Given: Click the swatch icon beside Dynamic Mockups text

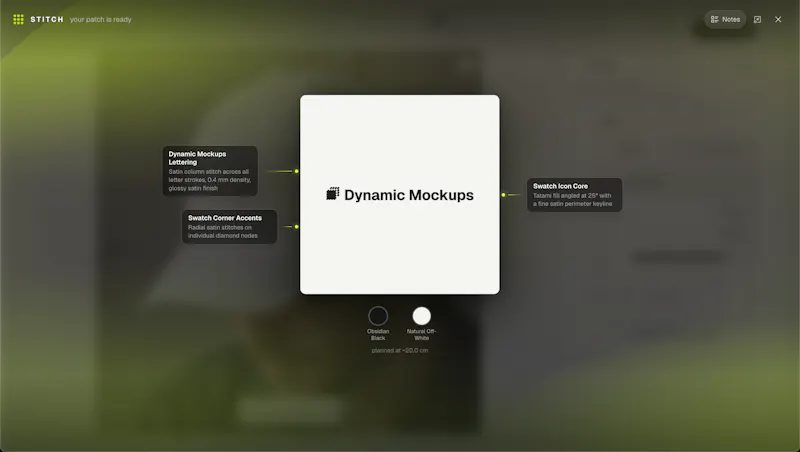Looking at the screenshot, I should (333, 194).
